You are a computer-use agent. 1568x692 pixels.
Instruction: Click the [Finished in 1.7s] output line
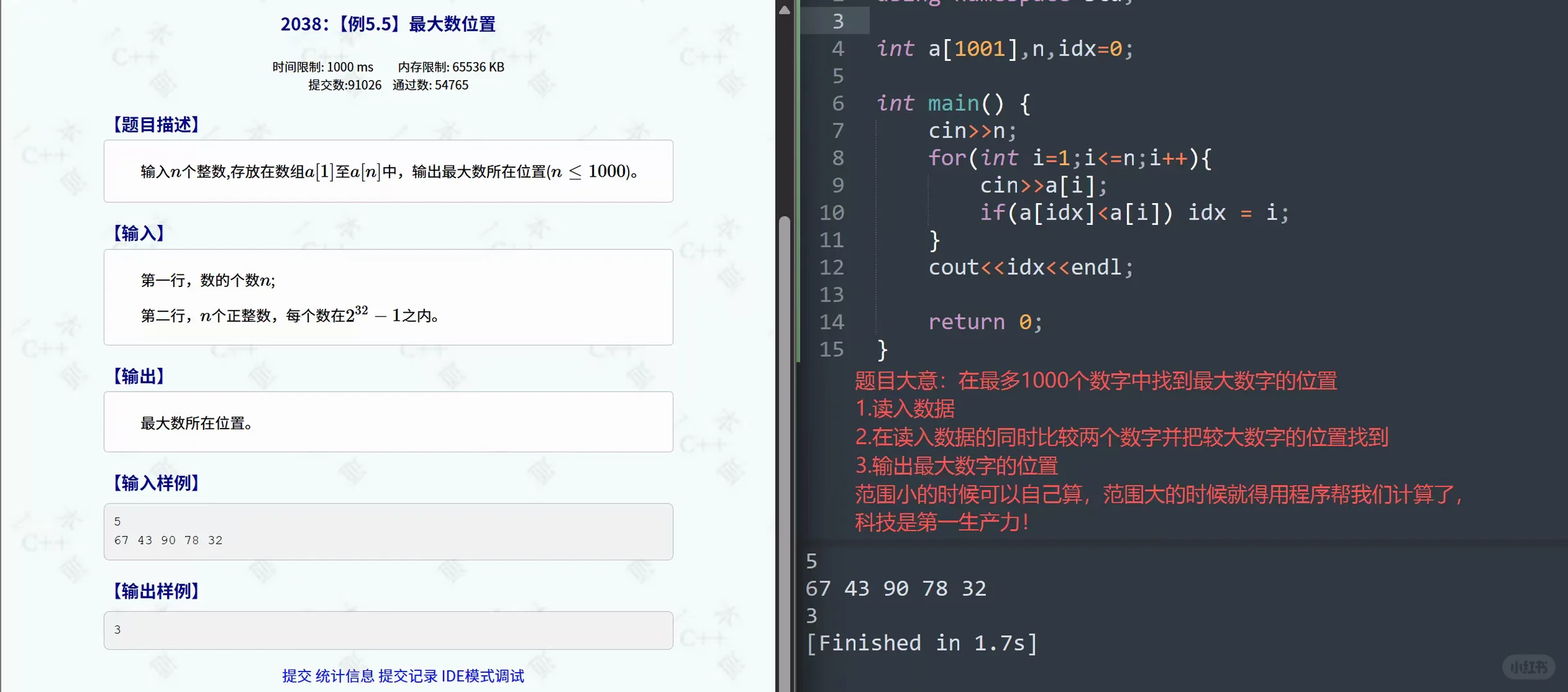[923, 643]
